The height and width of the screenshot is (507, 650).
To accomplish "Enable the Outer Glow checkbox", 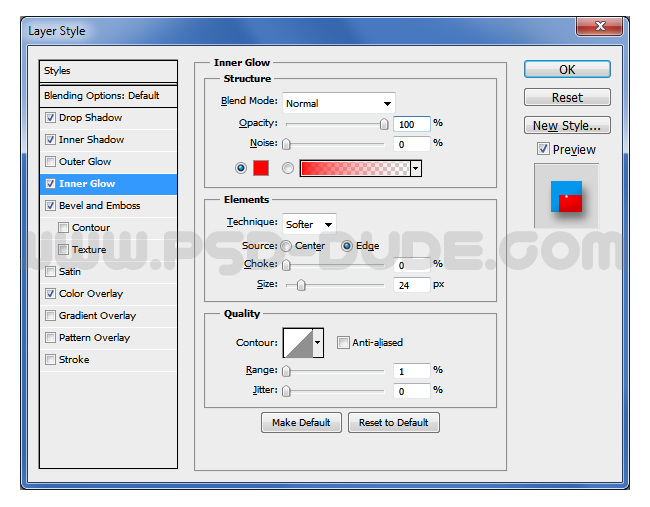I will pos(50,162).
